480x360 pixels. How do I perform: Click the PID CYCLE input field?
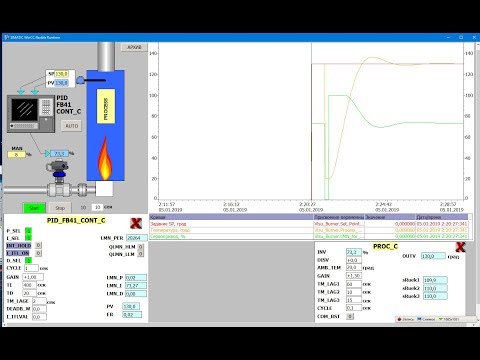[31, 268]
